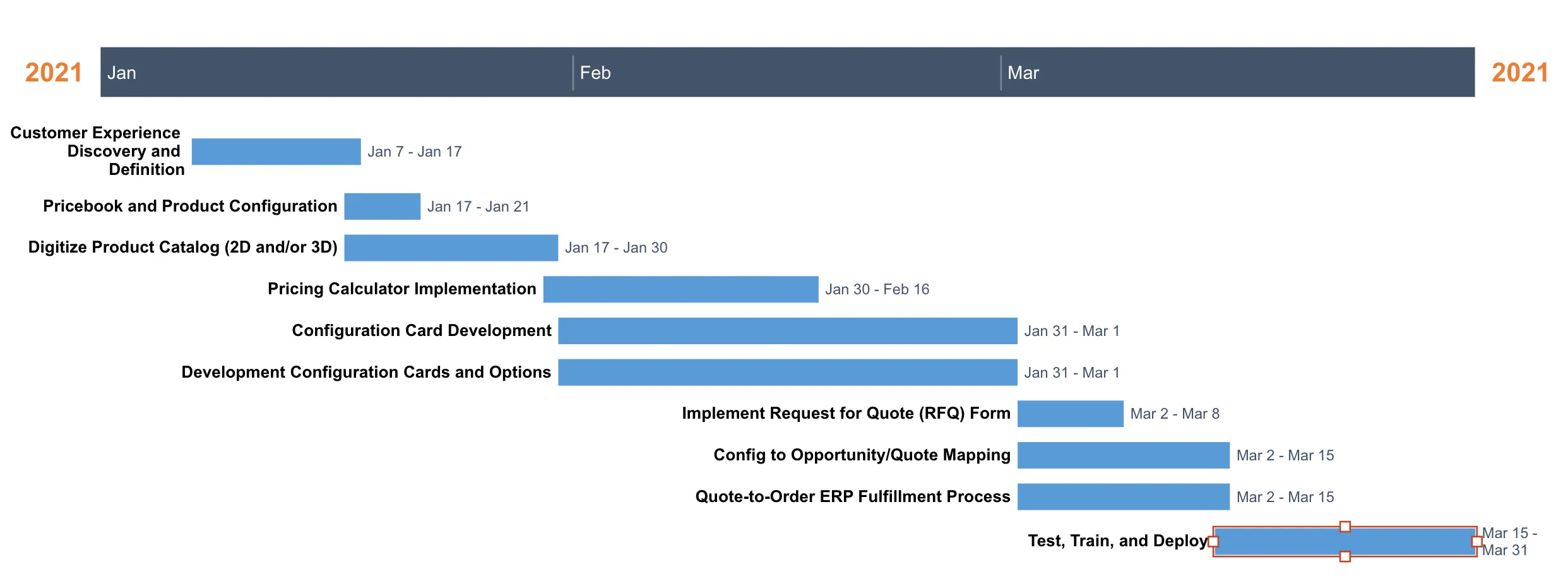Image resolution: width=1568 pixels, height=581 pixels.
Task: Select the Pricing Calculator Implementation bar
Action: point(680,289)
